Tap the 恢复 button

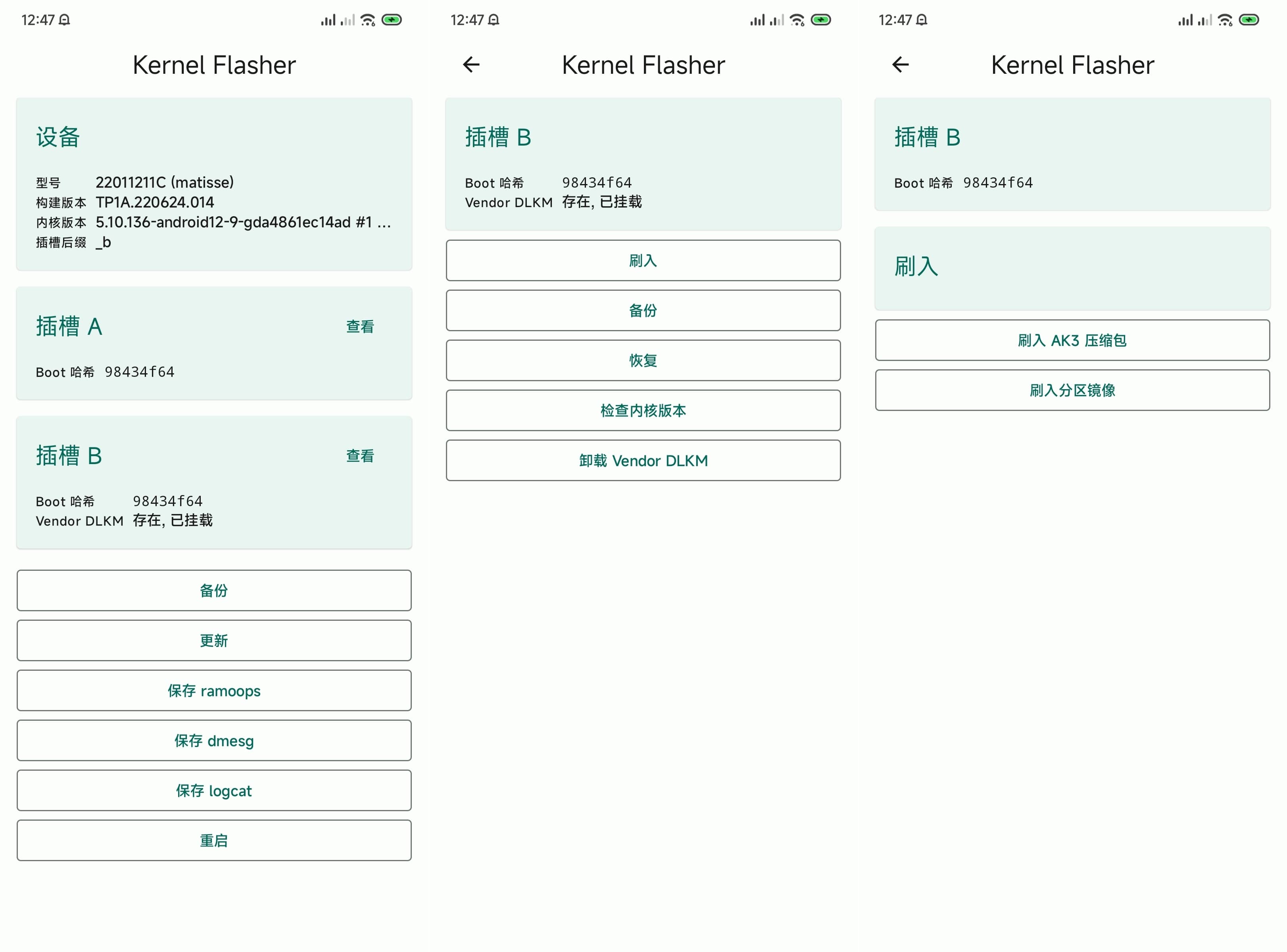click(643, 361)
